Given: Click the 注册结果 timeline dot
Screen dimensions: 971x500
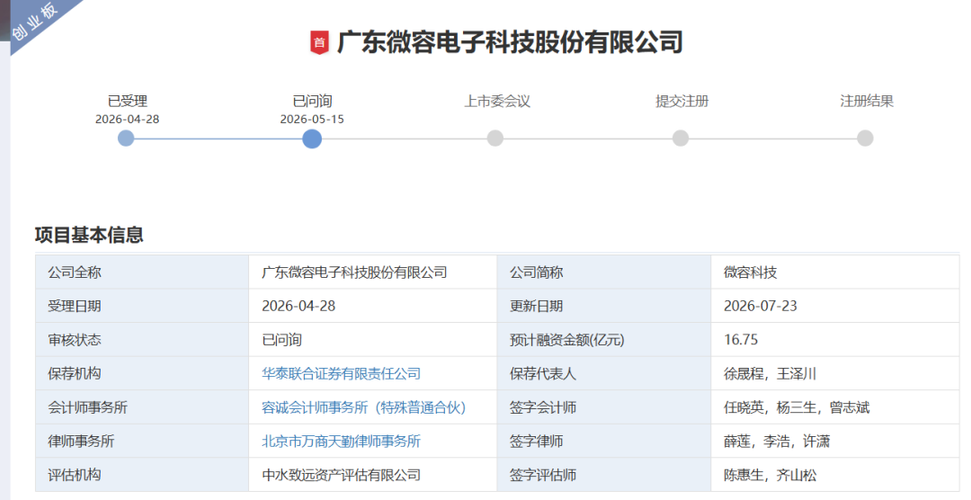Looking at the screenshot, I should click(x=865, y=138).
